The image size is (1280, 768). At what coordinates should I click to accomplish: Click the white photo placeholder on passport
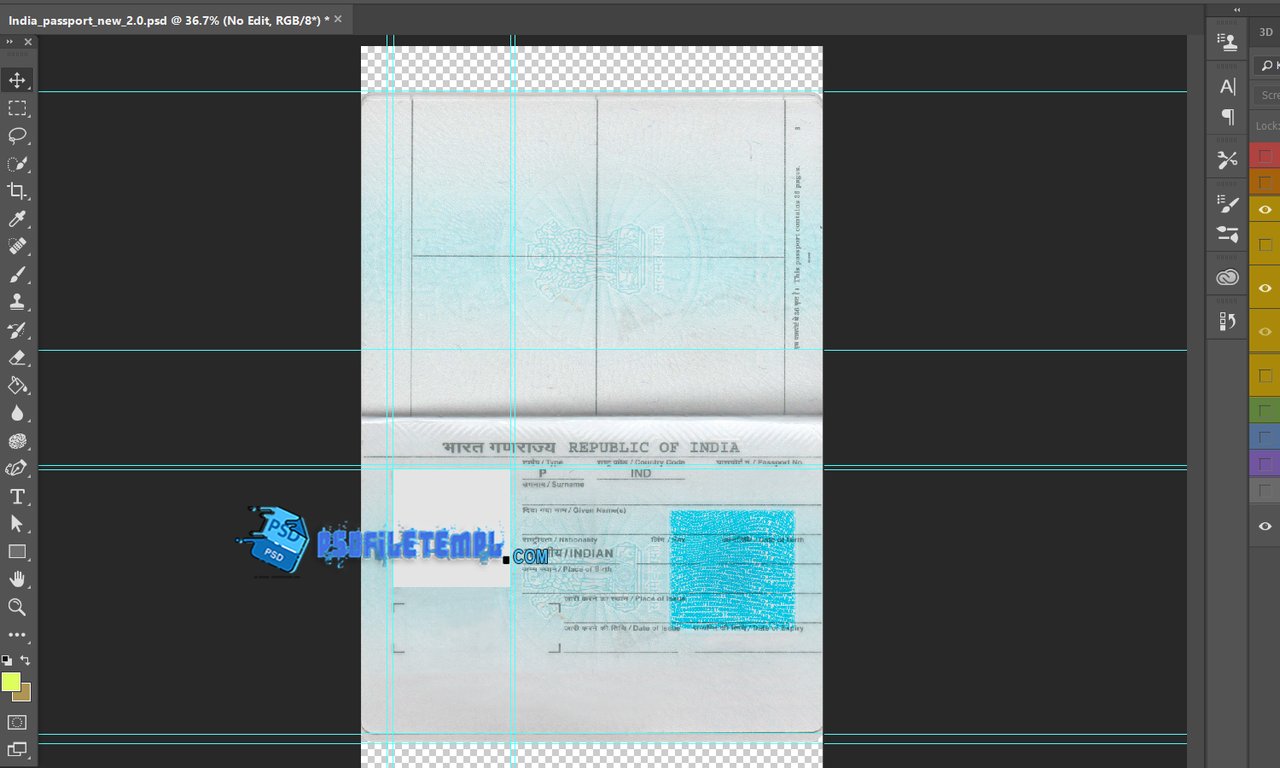(x=451, y=527)
